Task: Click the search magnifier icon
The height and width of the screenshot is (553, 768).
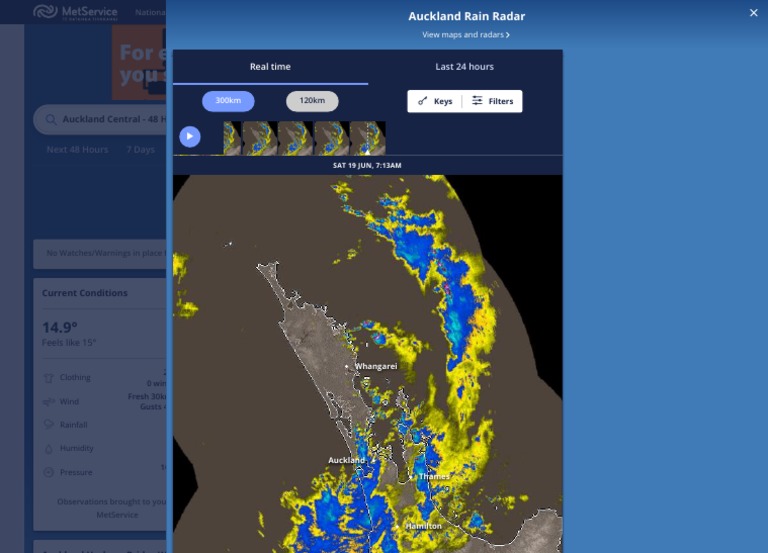Action: [x=51, y=120]
